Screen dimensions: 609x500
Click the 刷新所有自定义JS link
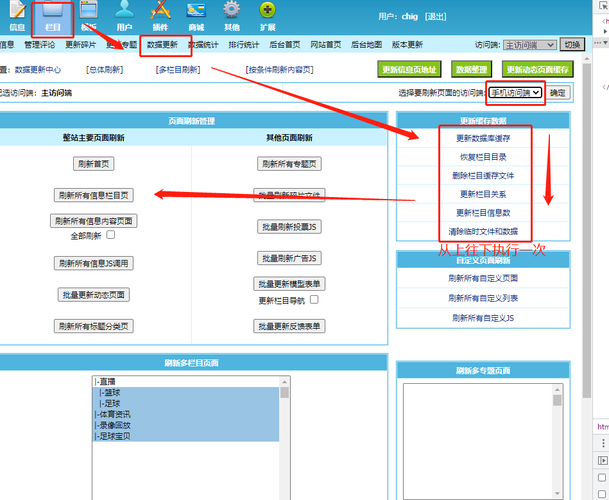pos(483,318)
